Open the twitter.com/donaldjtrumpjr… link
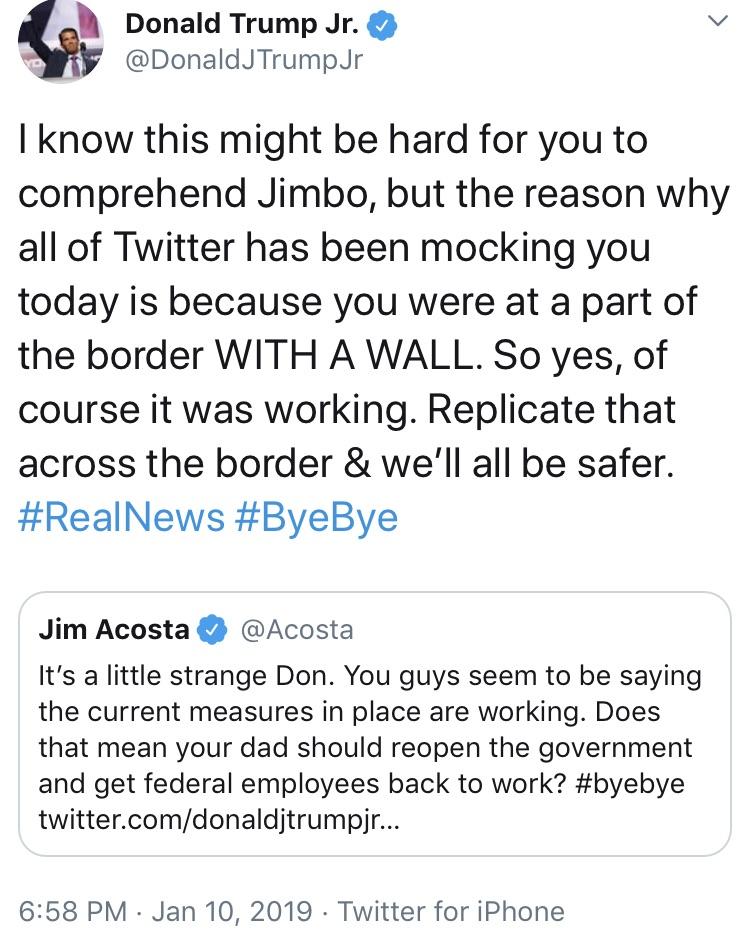 219,819
